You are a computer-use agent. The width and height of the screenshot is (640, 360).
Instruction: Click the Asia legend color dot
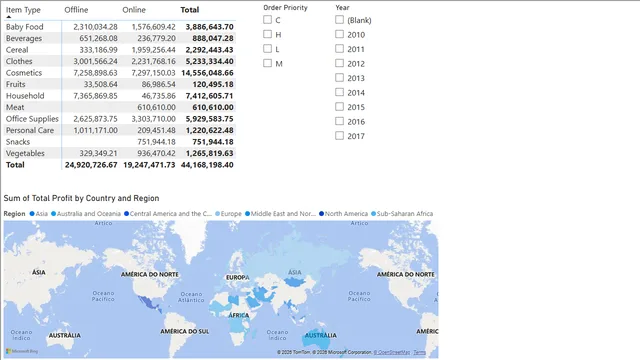[32, 213]
